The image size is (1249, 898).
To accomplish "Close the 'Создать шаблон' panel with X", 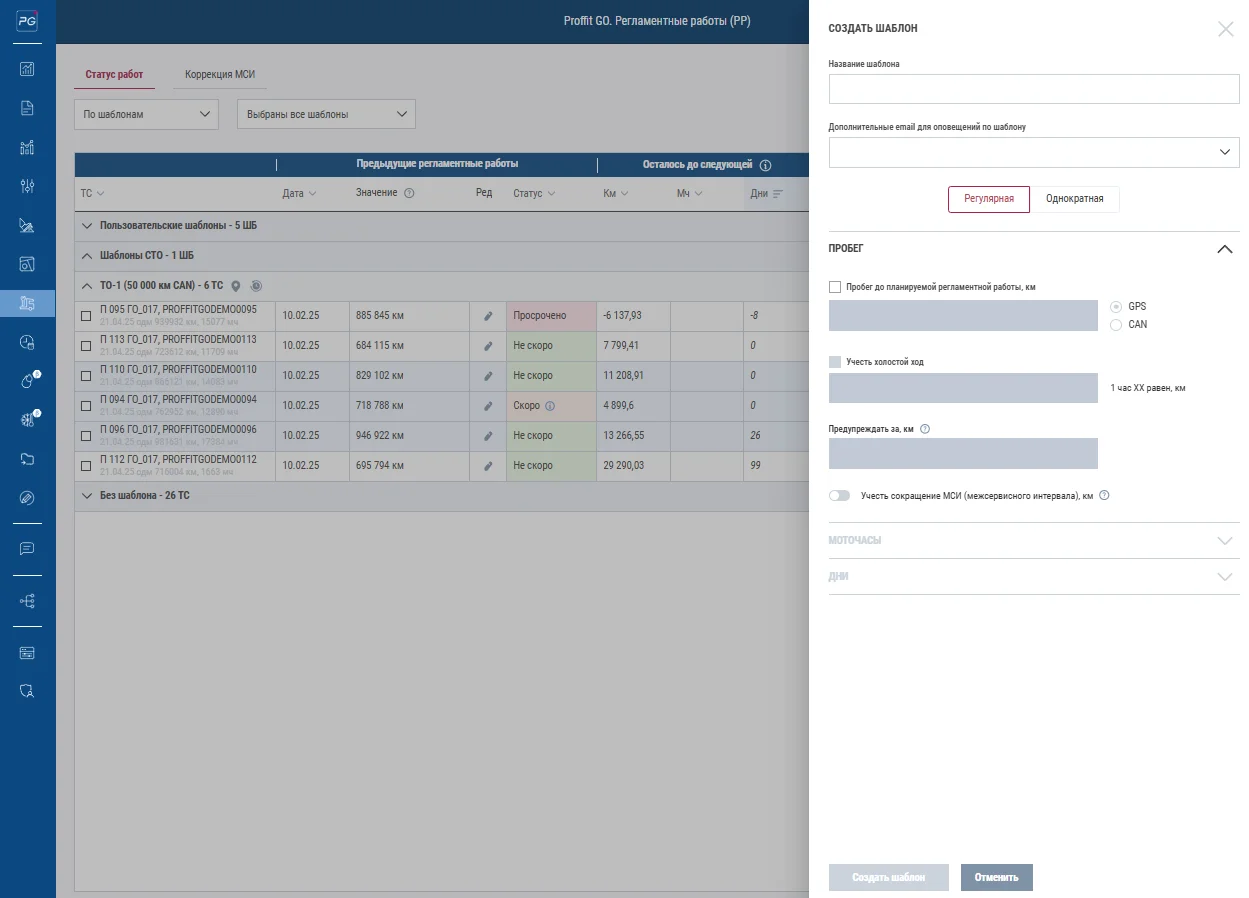I will pyautogui.click(x=1225, y=29).
